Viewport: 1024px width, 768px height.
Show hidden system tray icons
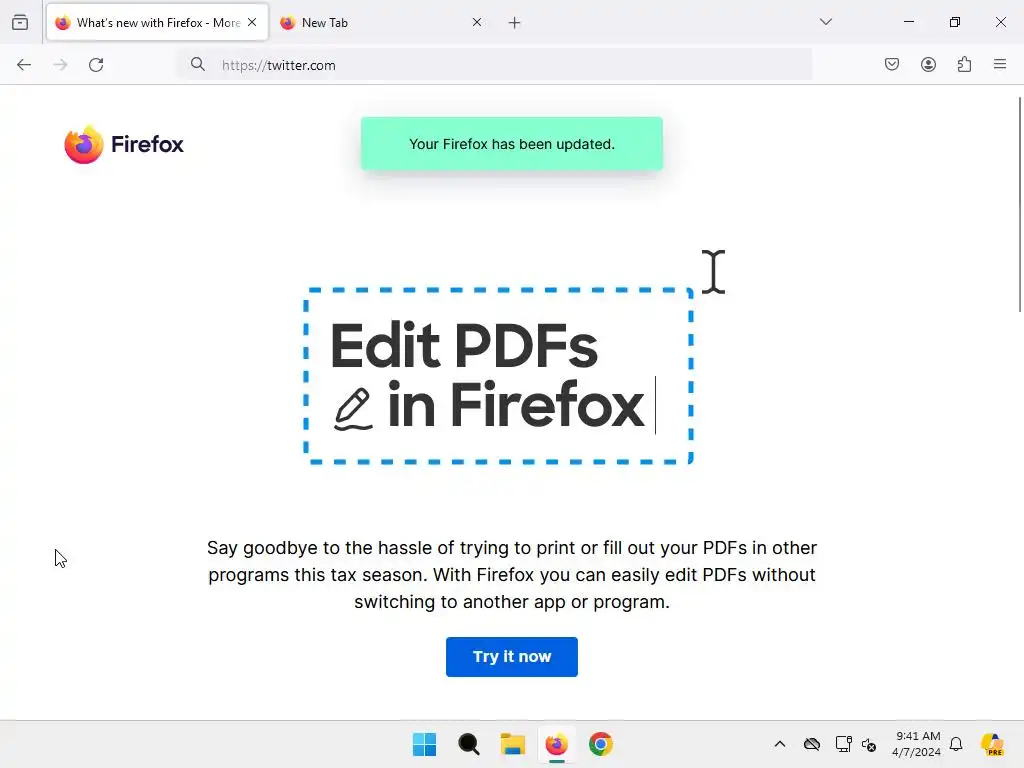780,744
